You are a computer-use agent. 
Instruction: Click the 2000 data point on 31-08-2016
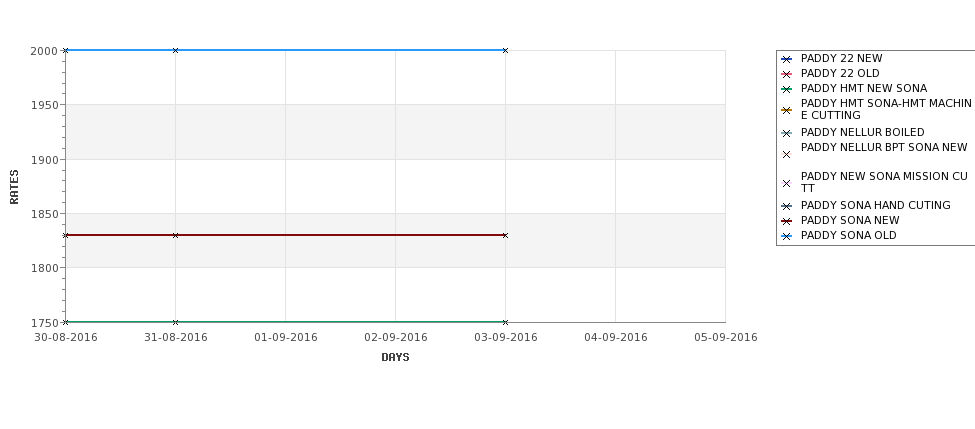[x=175, y=50]
